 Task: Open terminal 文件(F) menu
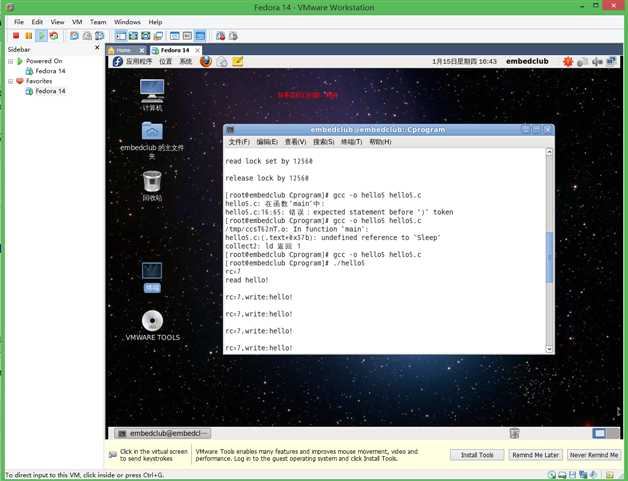[239, 142]
